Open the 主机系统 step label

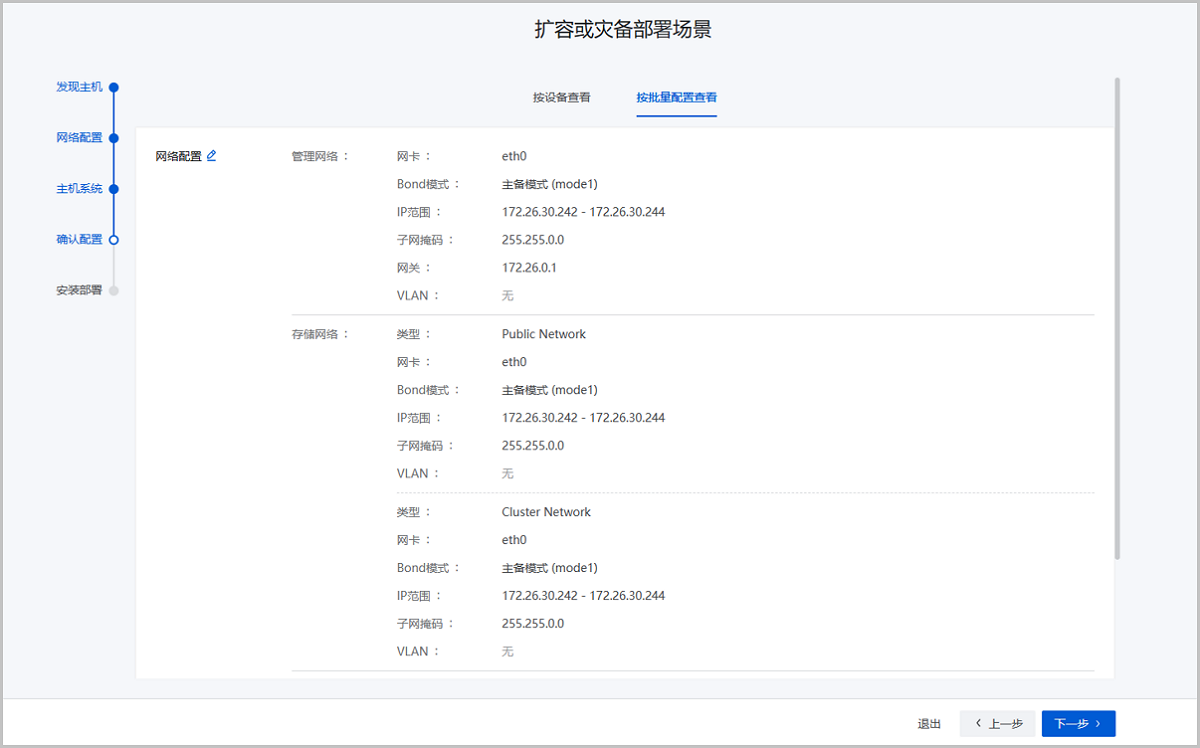pyautogui.click(x=79, y=189)
